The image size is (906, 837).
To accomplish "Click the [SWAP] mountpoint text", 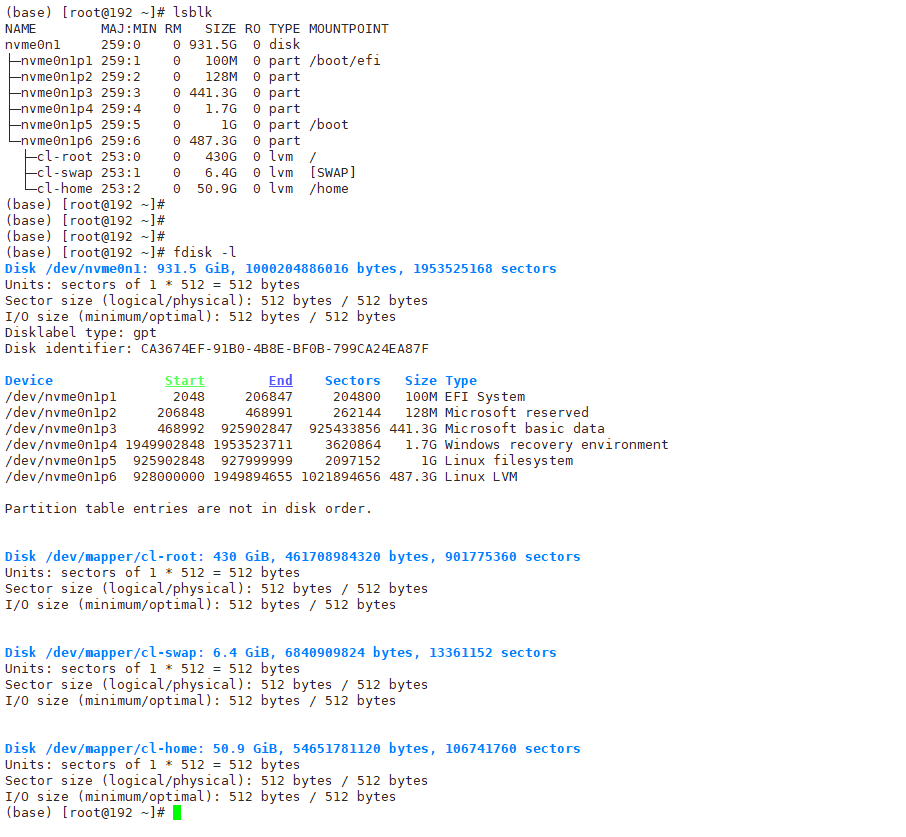I will pos(332,173).
